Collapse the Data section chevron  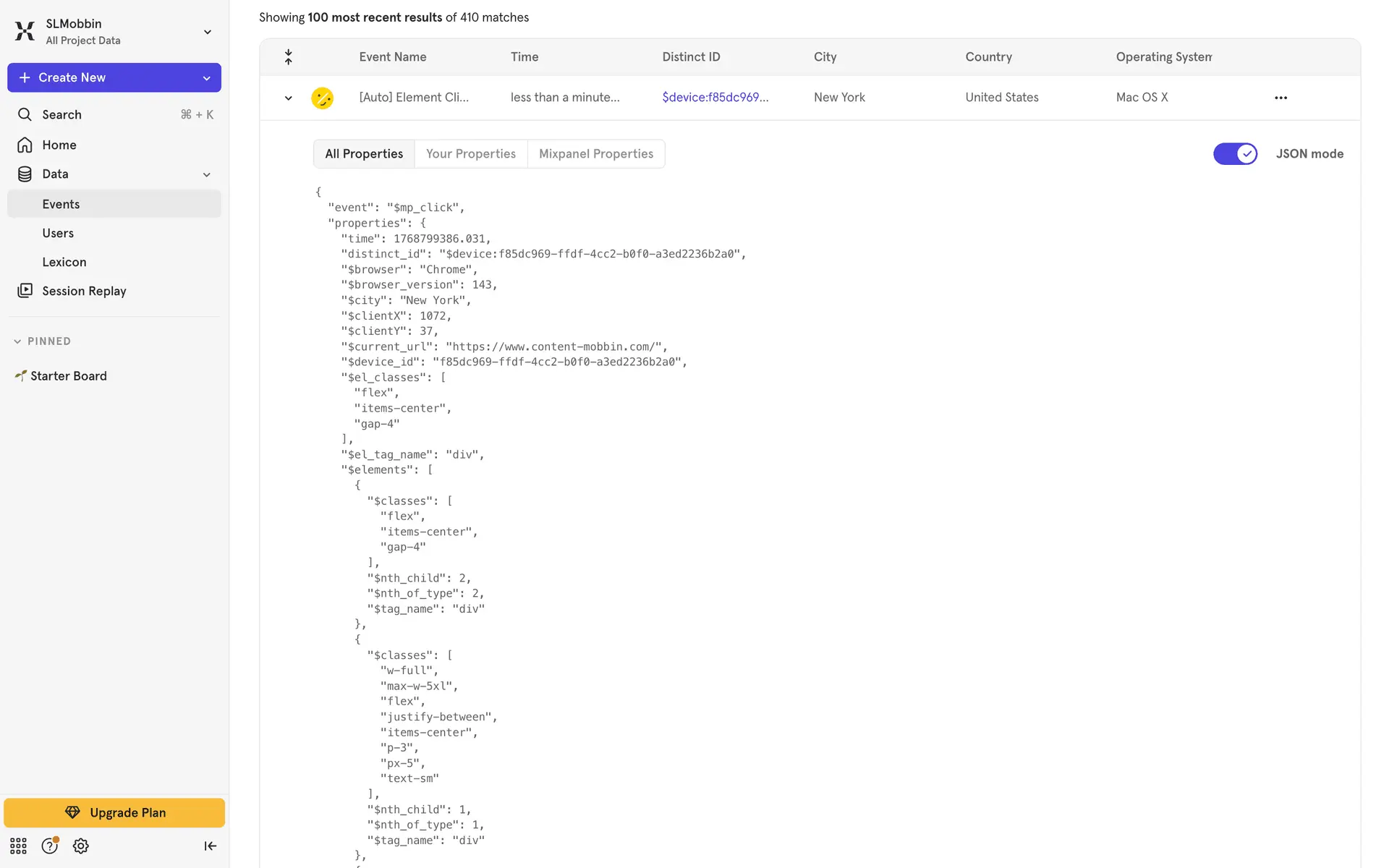[206, 174]
